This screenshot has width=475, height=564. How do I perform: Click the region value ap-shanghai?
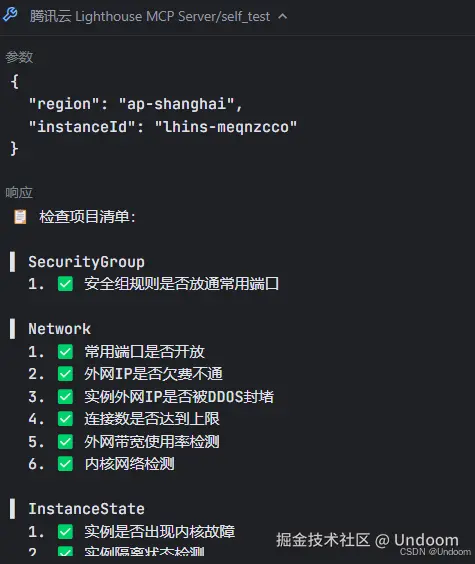177,104
